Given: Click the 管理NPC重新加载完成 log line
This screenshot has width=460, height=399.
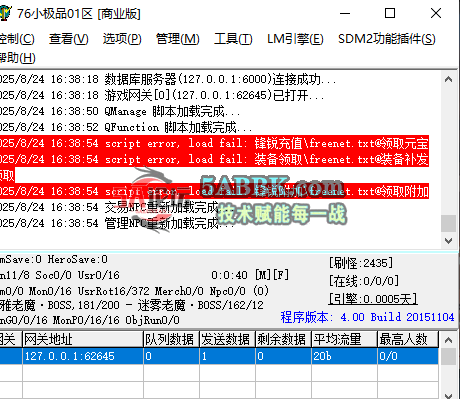Looking at the screenshot, I should (117, 223).
